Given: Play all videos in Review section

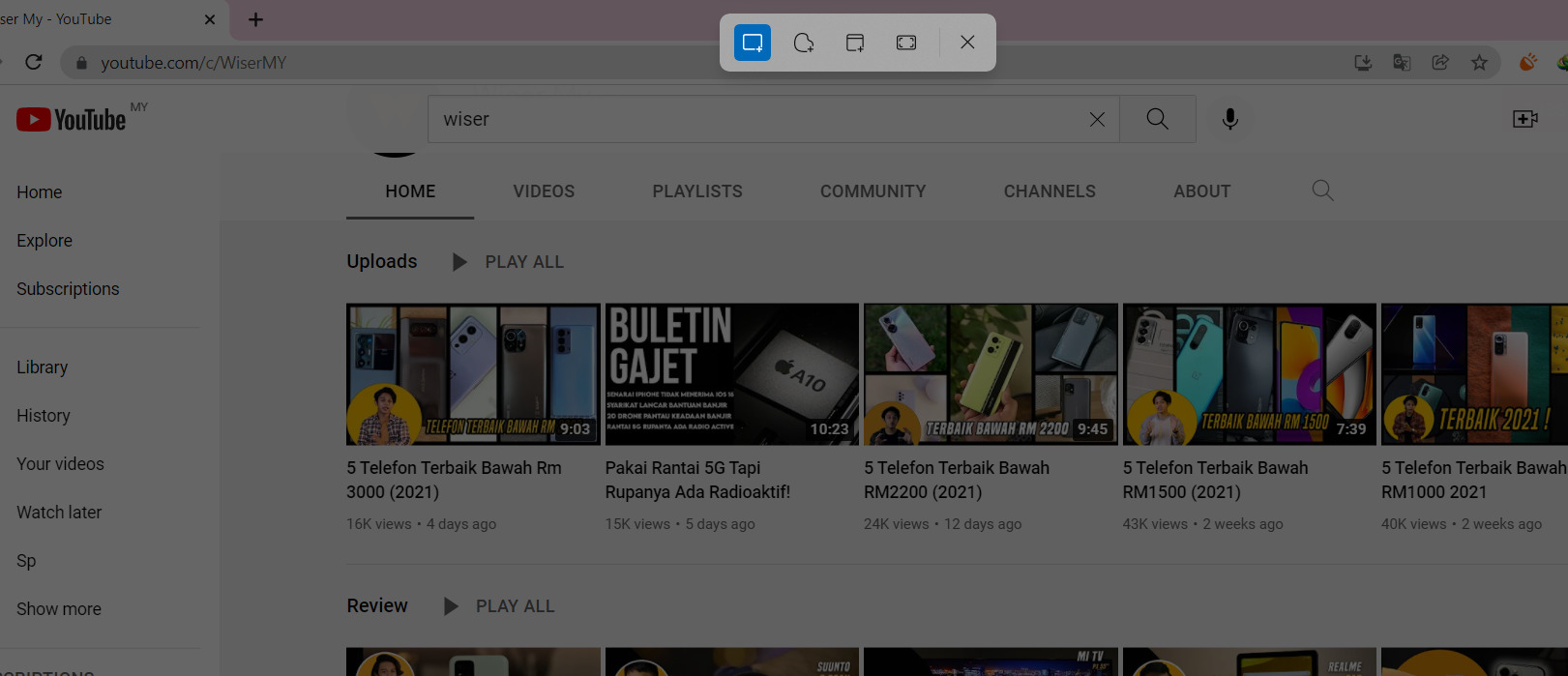Looking at the screenshot, I should pos(500,606).
